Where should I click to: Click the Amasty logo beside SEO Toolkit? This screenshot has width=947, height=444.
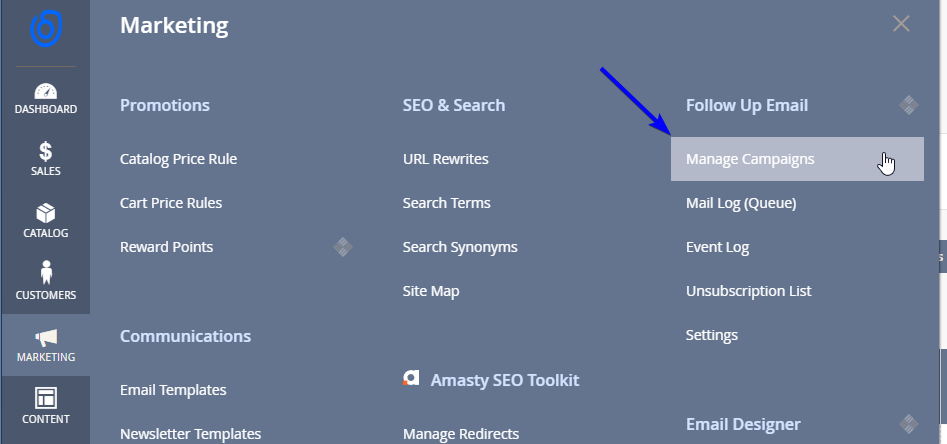coord(410,379)
